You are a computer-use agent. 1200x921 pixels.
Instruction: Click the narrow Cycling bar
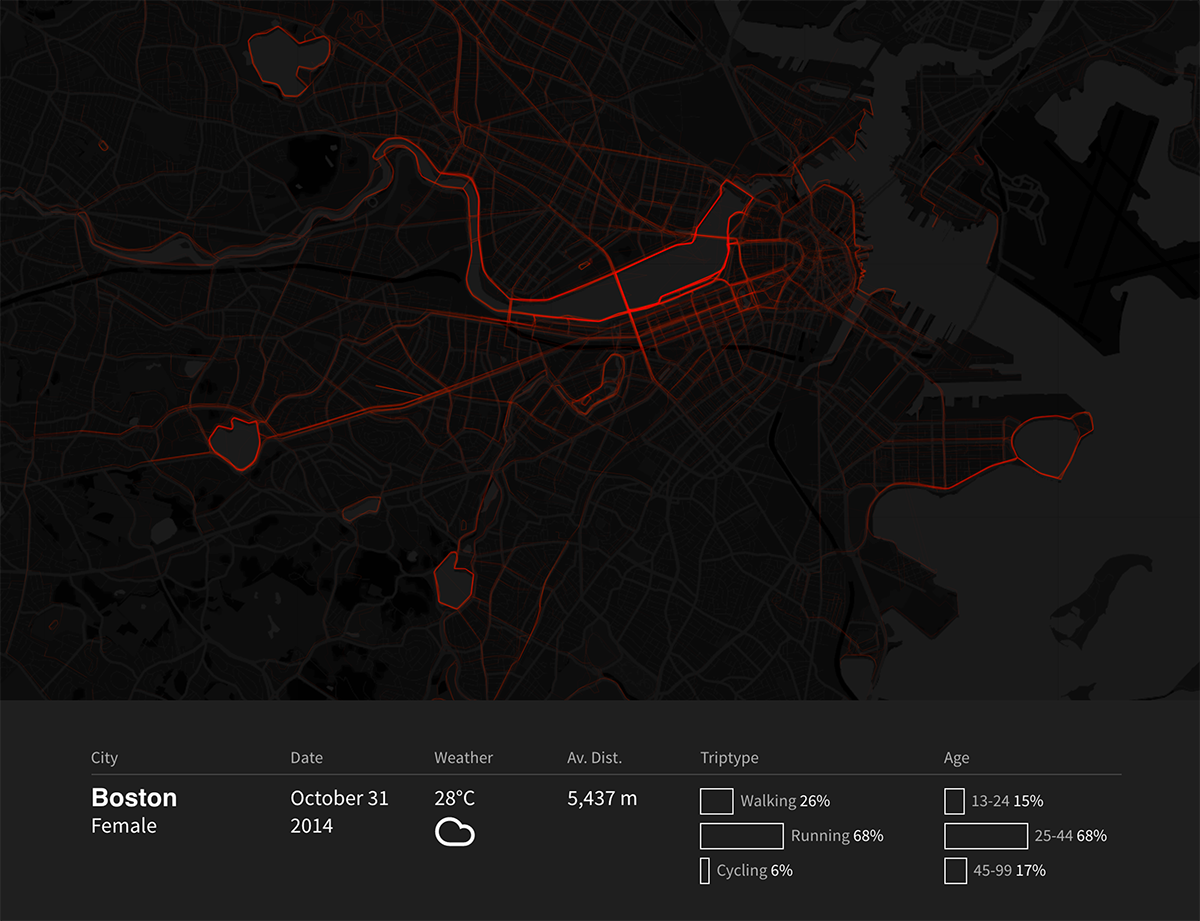click(x=704, y=870)
